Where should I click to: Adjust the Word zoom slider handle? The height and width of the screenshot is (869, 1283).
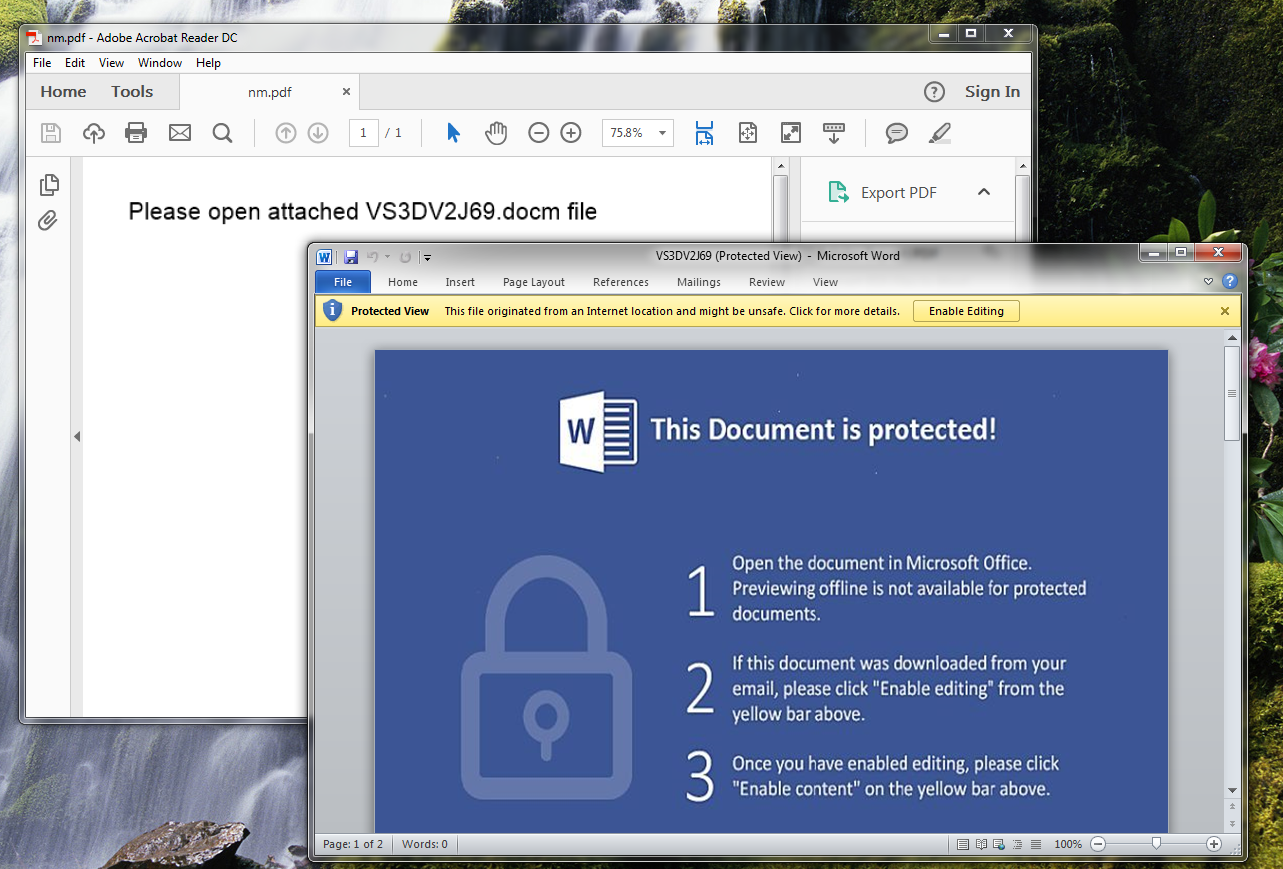[x=1156, y=845]
